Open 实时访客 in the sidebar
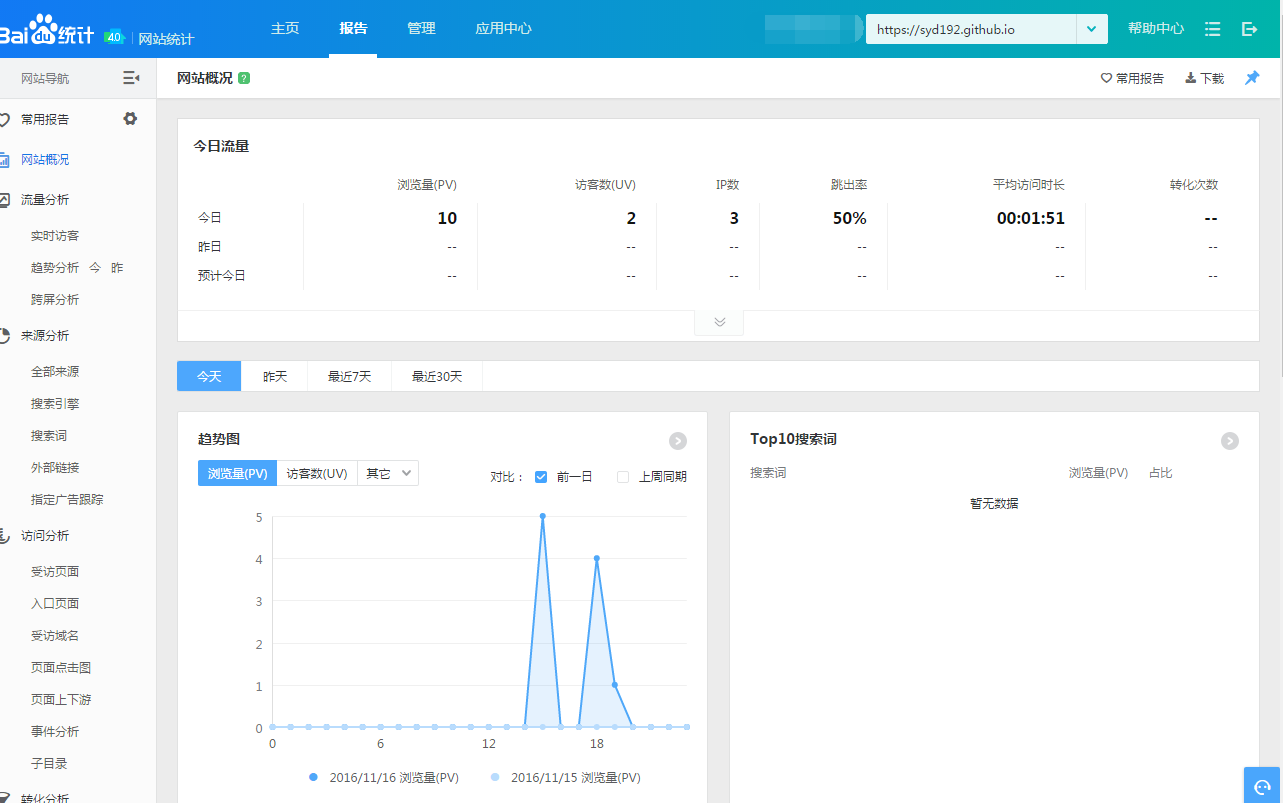The height and width of the screenshot is (803, 1283). click(x=55, y=236)
